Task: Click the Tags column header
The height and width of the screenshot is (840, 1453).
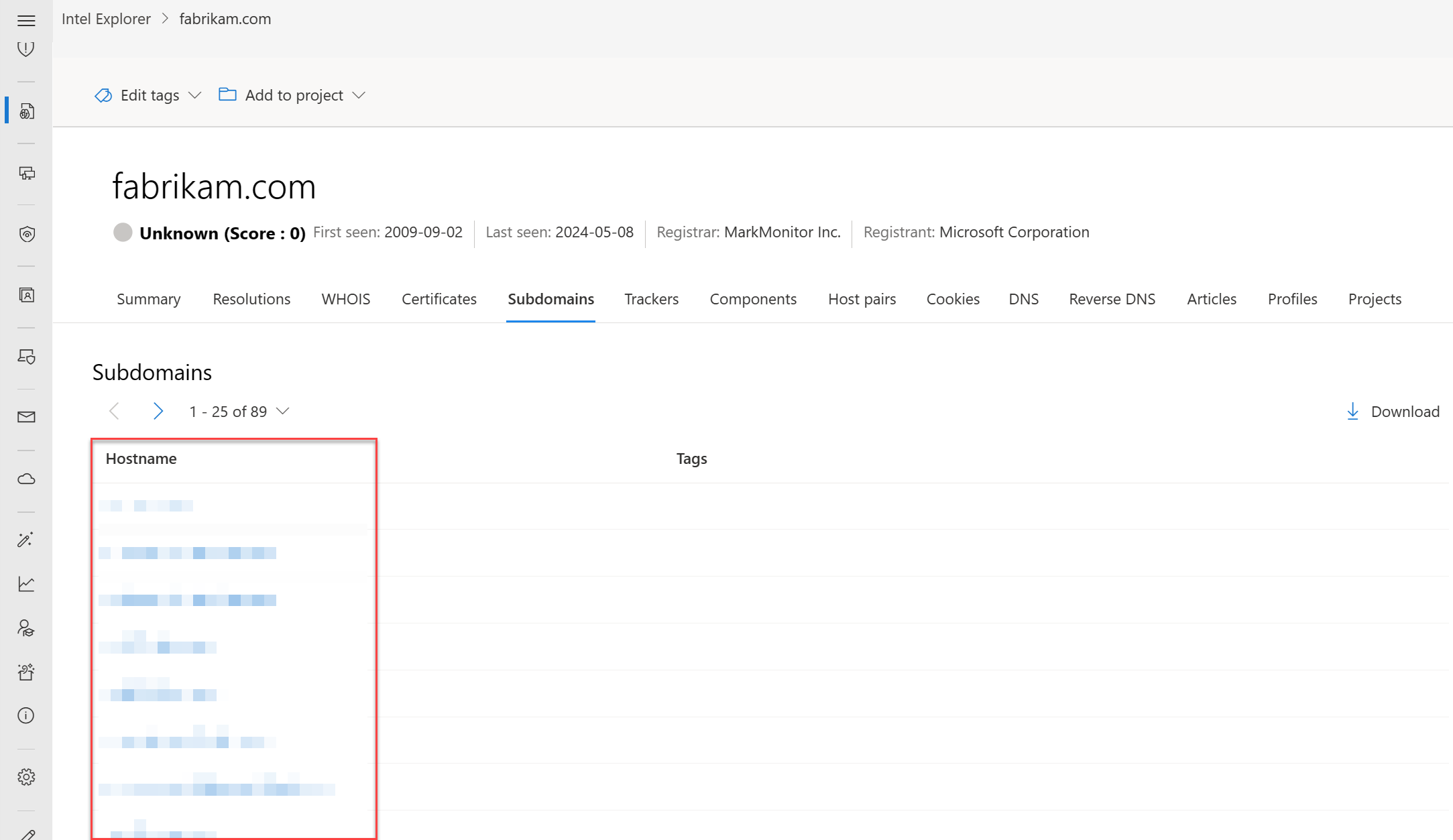Action: 691,459
